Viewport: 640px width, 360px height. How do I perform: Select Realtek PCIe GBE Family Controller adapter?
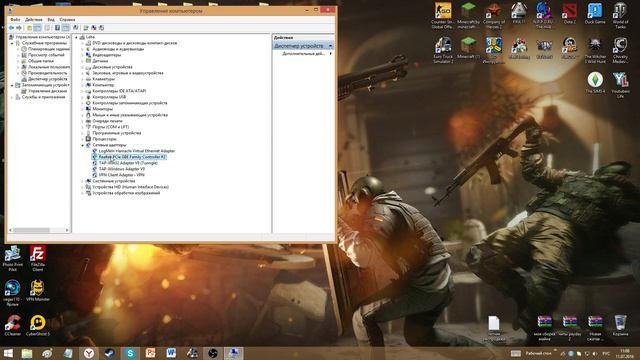pos(129,157)
